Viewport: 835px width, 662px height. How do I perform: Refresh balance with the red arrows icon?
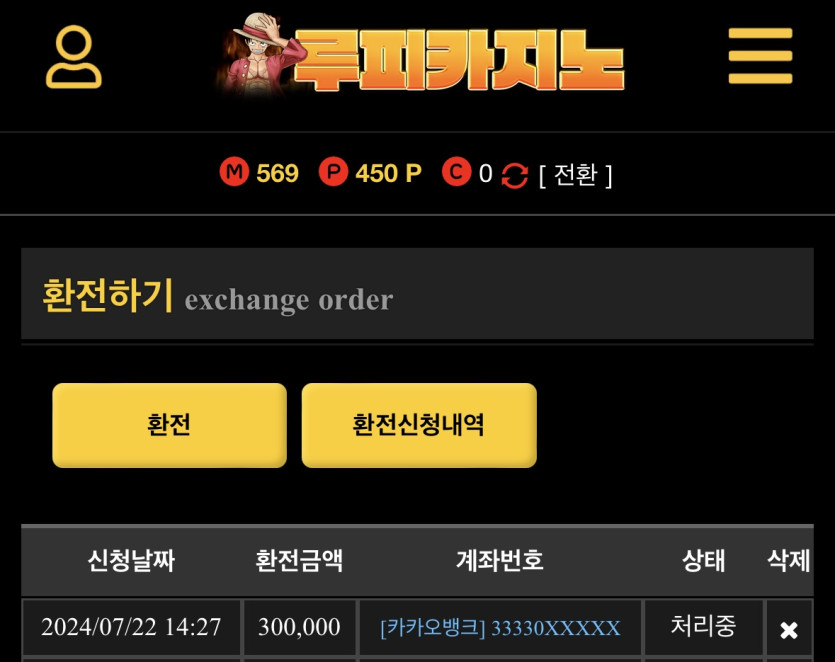click(514, 175)
